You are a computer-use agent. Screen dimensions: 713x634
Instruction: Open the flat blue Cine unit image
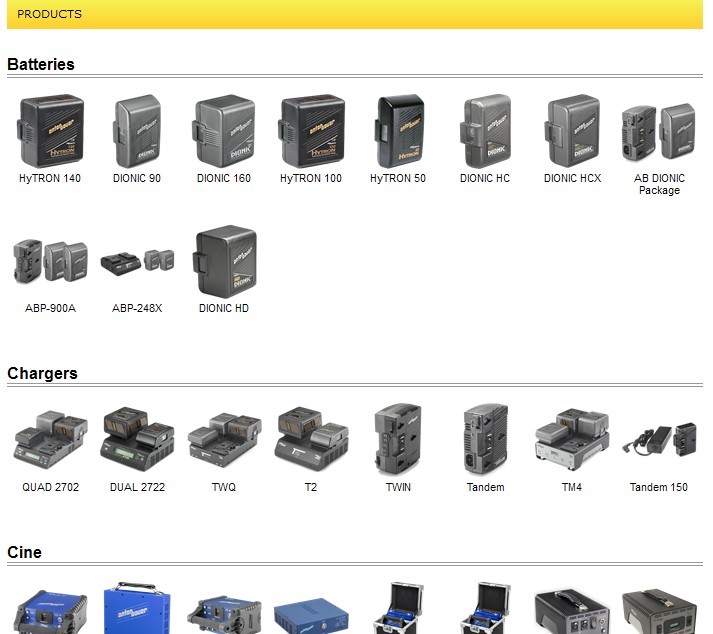(311, 616)
